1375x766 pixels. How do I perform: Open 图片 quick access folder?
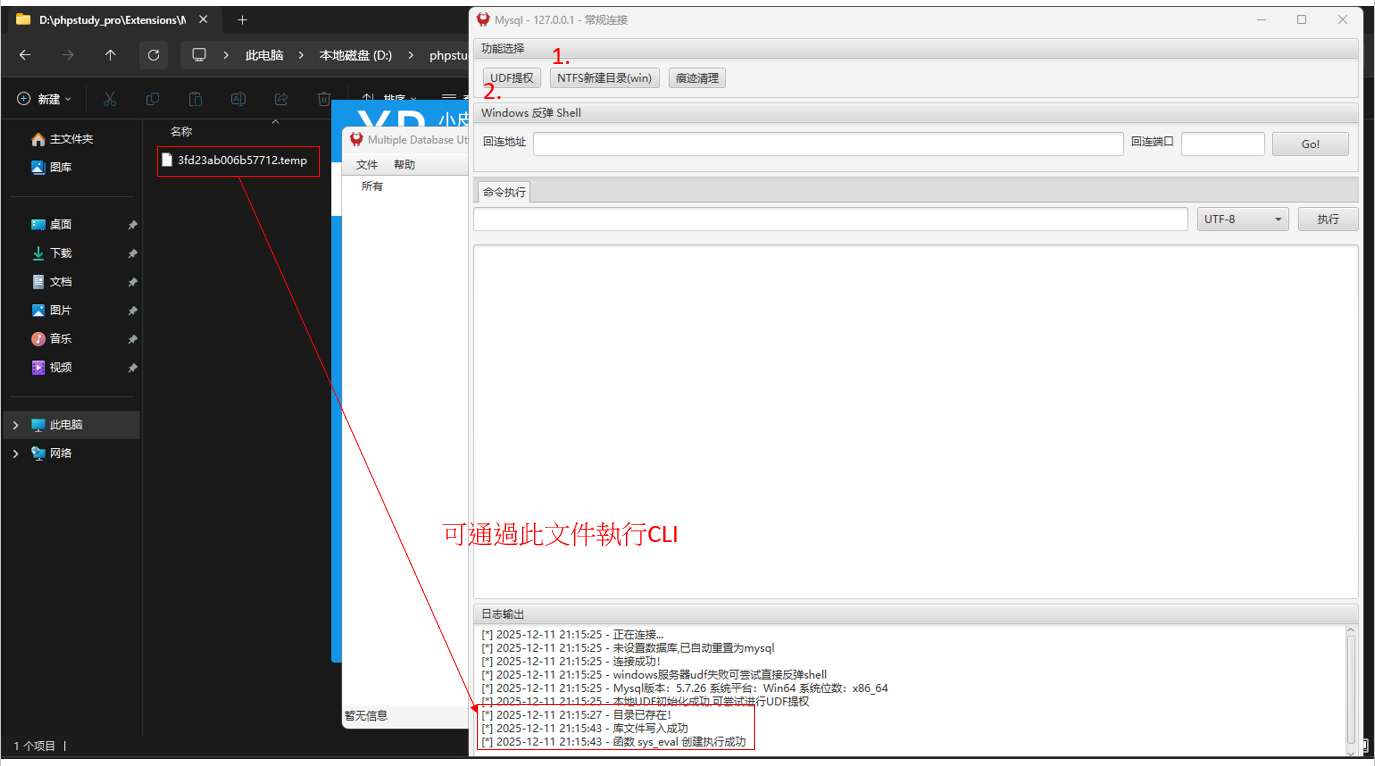pos(51,310)
